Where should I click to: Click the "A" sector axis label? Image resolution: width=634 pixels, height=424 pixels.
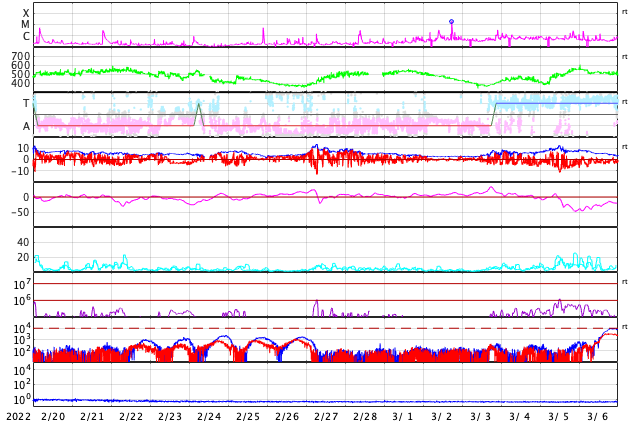[x=26, y=127]
